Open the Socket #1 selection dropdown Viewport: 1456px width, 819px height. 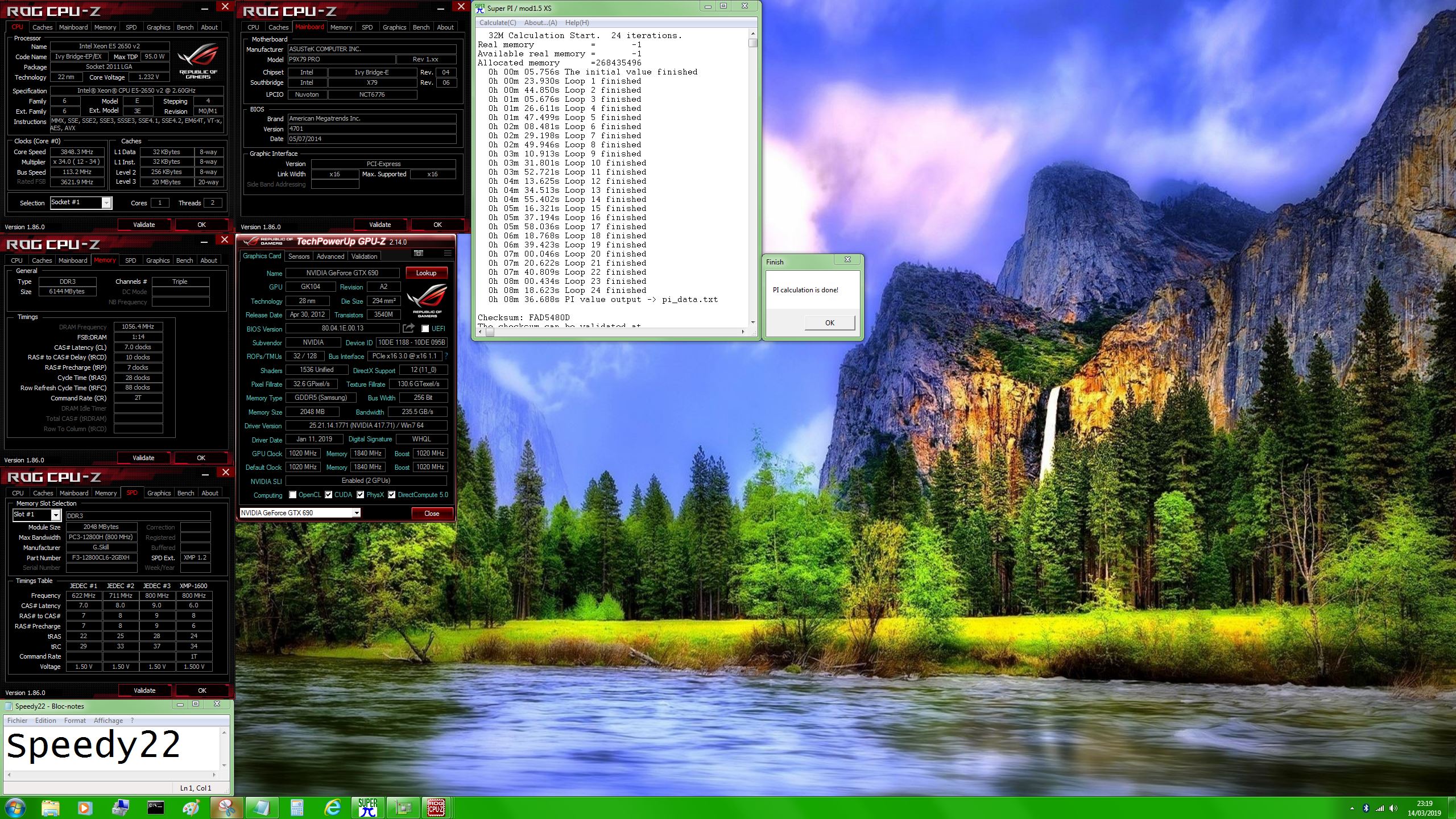[x=106, y=203]
